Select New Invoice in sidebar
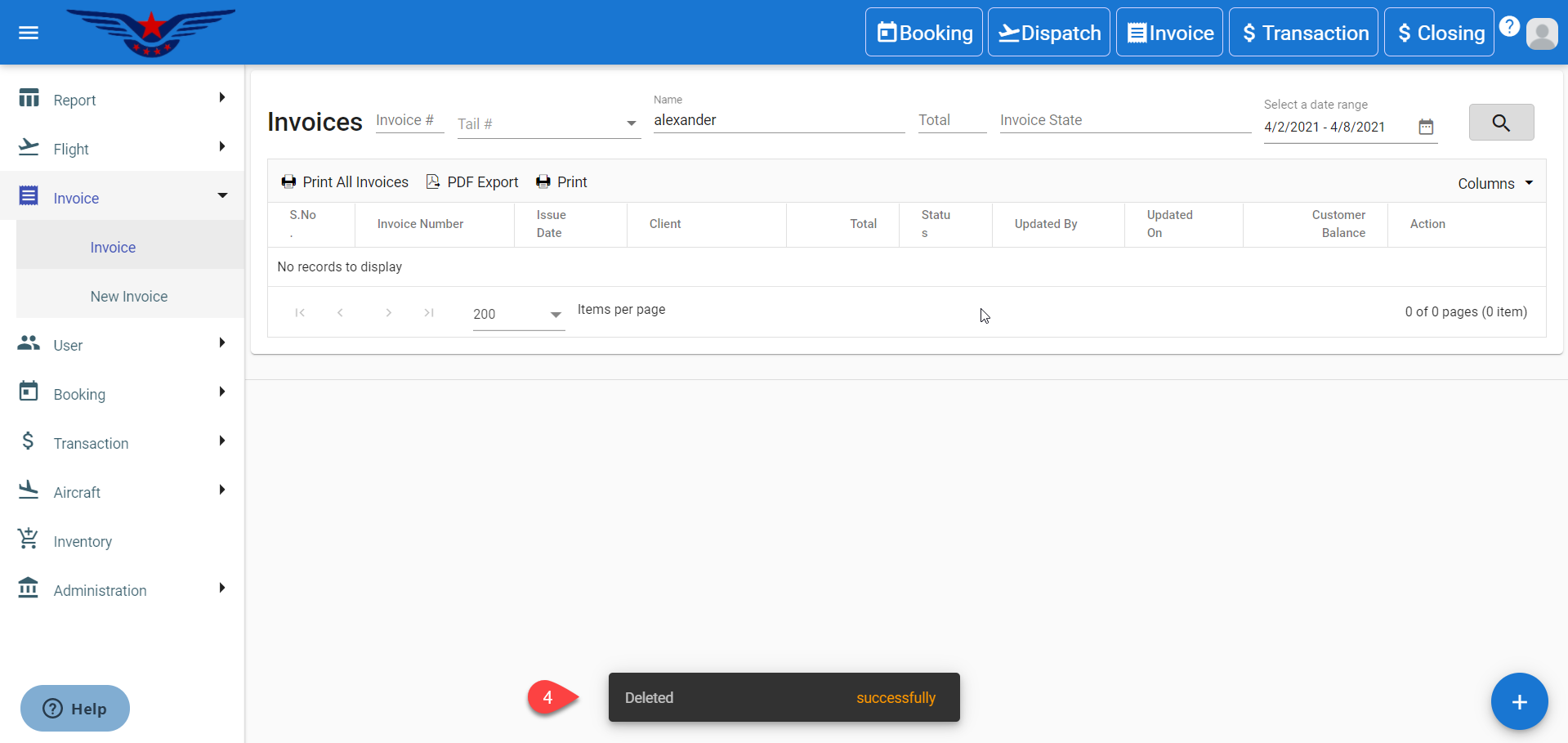 click(129, 296)
